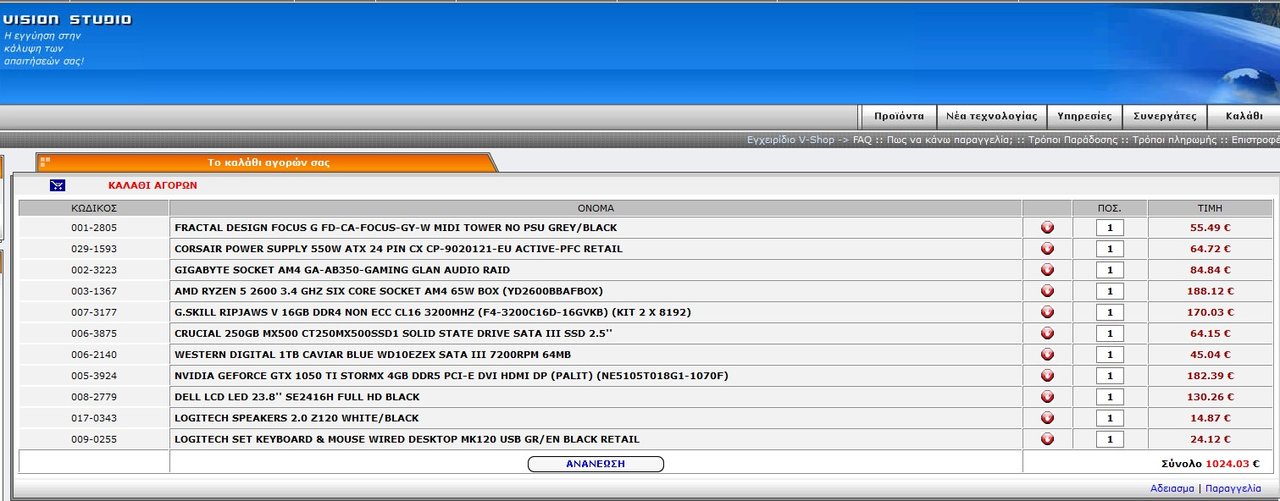
Task: Edit quantity field for Fractal Design Focus G
Action: click(1110, 228)
